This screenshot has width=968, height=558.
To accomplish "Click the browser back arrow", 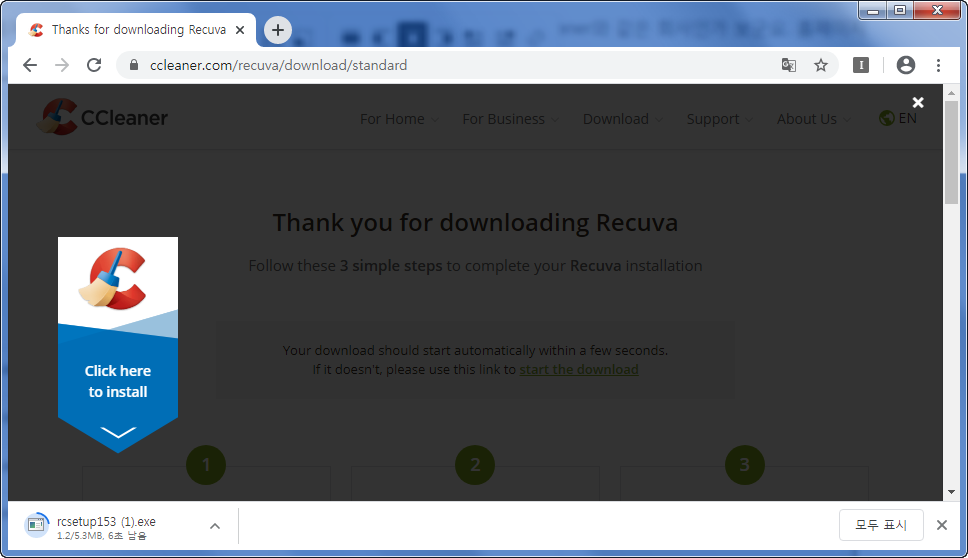I will (x=30, y=65).
